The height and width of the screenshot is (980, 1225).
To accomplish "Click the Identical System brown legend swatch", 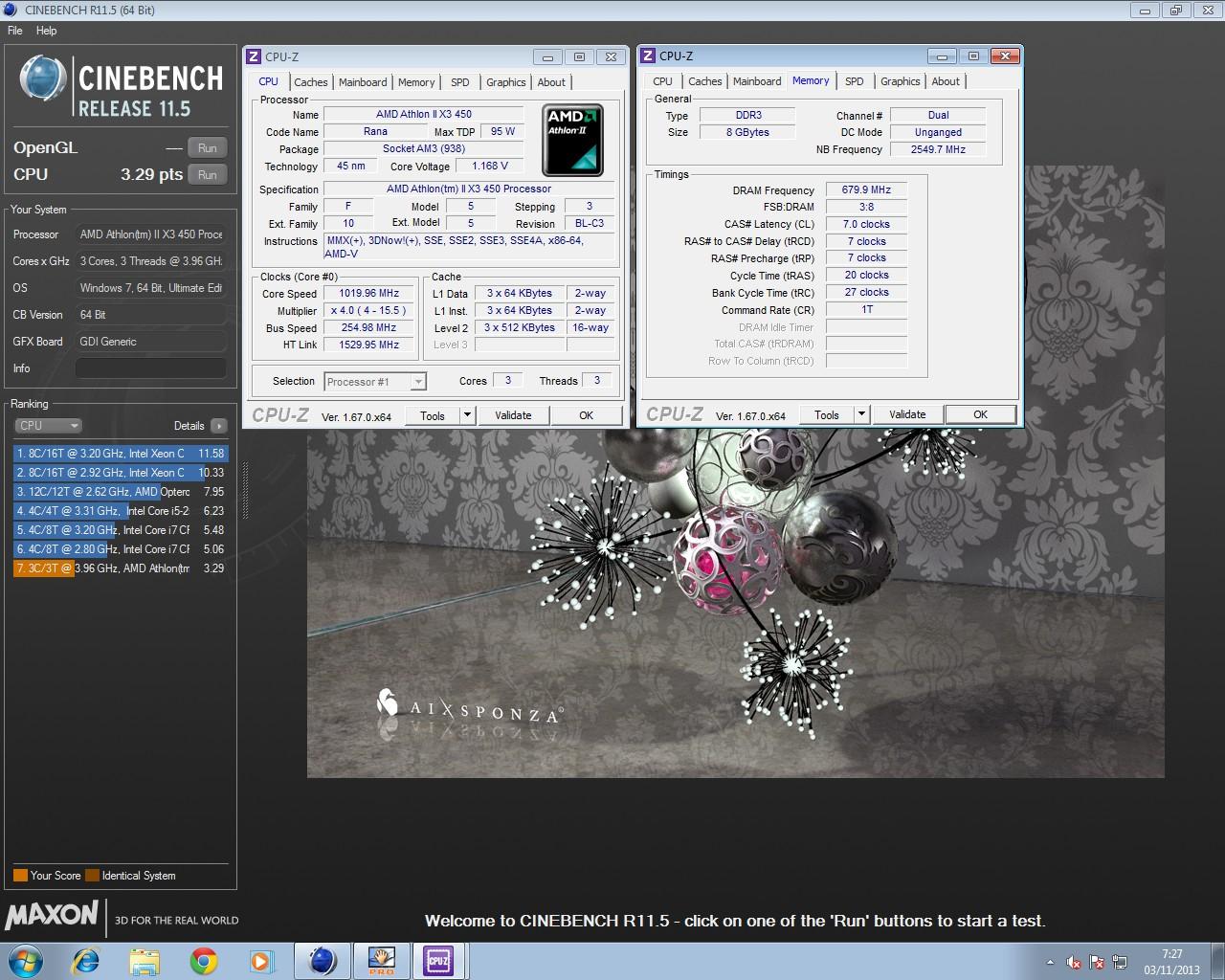I will [x=92, y=876].
